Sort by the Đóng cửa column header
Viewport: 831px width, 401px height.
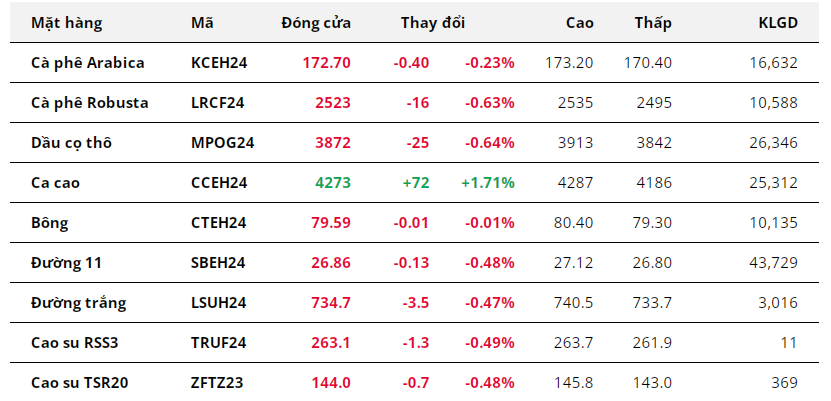316,22
